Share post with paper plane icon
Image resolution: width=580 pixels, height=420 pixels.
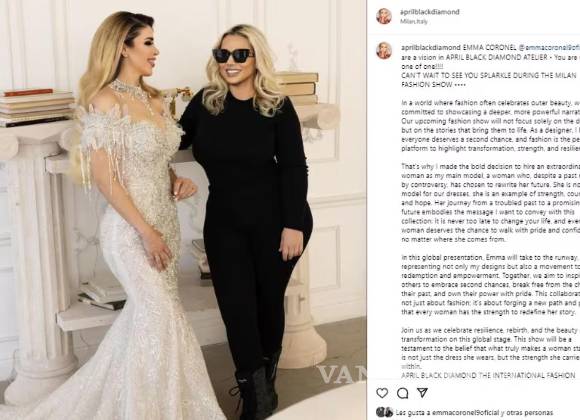click(x=422, y=393)
